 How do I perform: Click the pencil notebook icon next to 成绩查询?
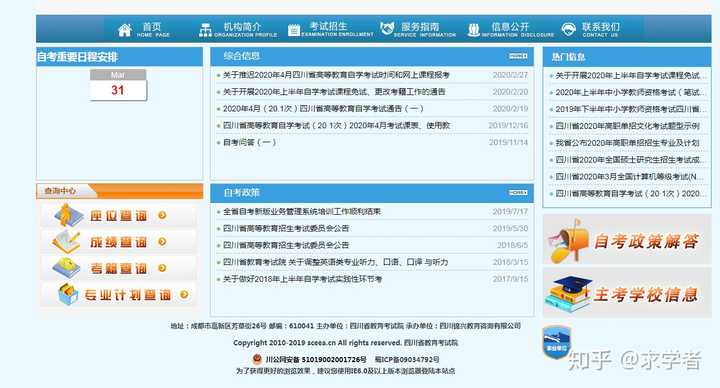pos(66,242)
